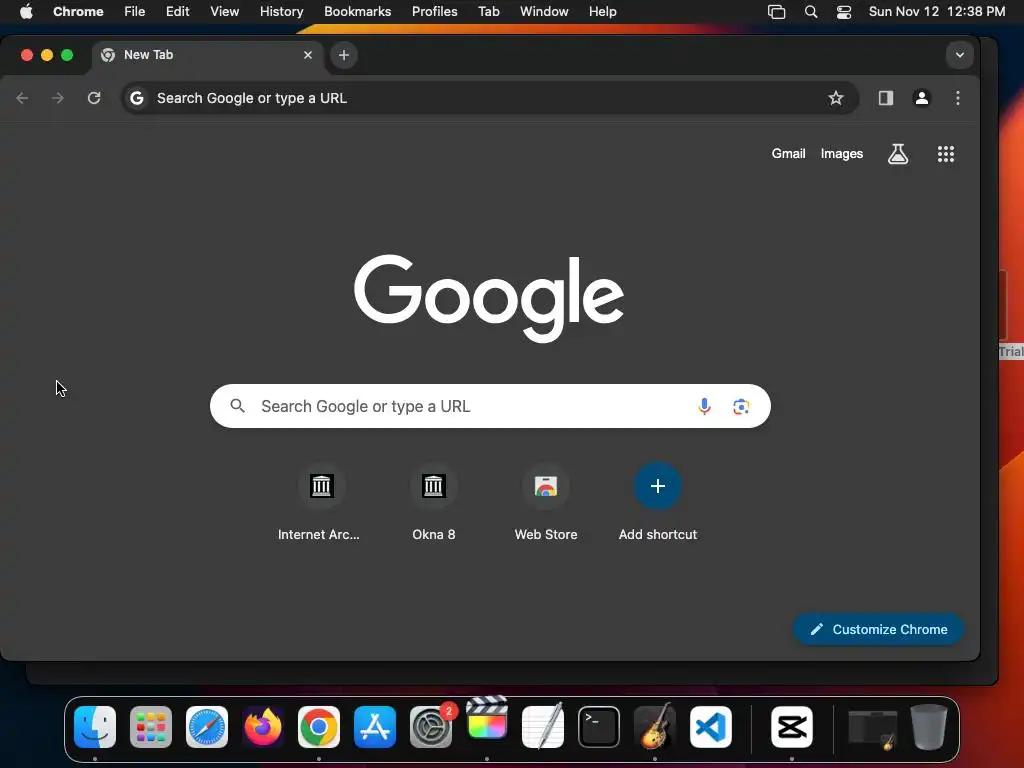1024x768 pixels.
Task: Open the Images link
Action: 842,153
